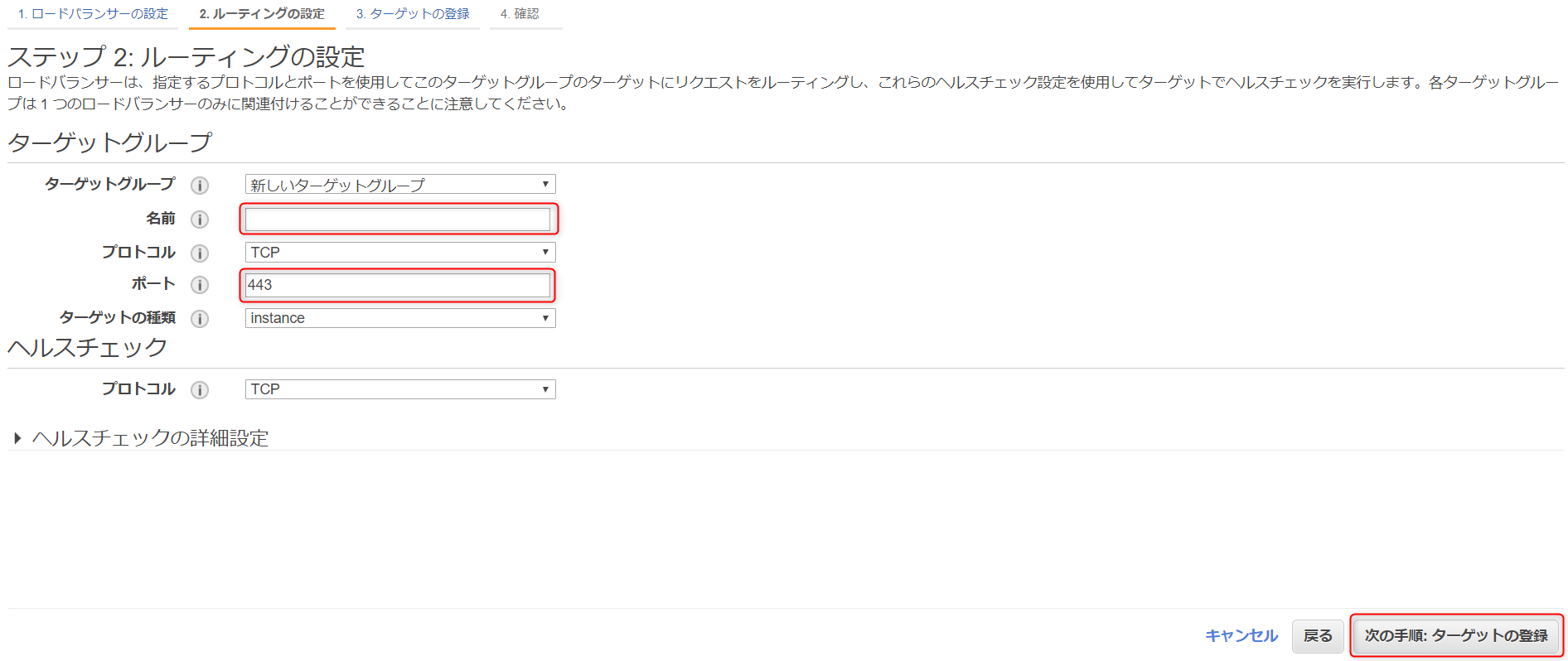Expand ヘルスチェックの詳細設定 section
Viewport: 1568px width, 661px height.
tap(141, 438)
